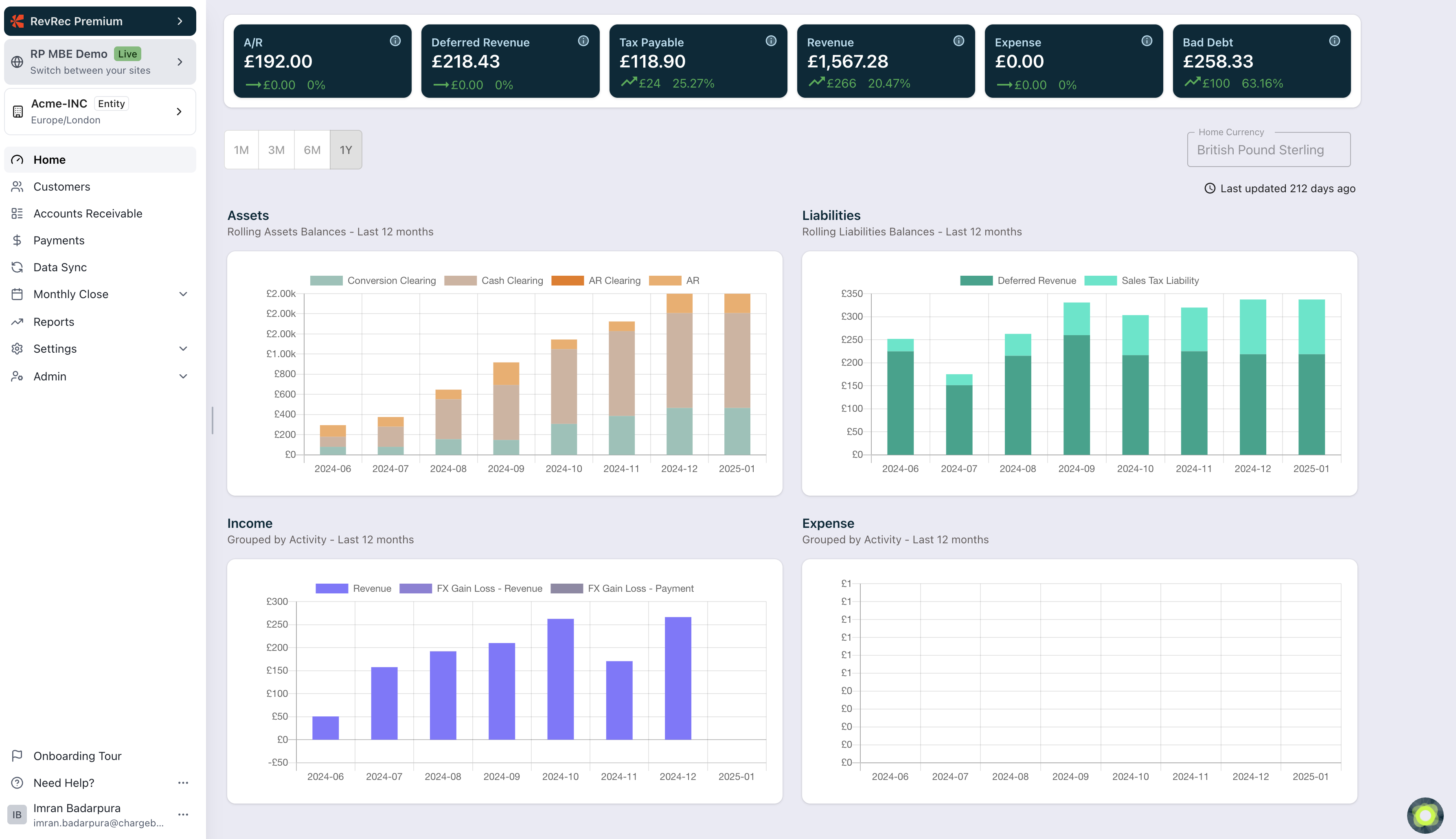Image resolution: width=1456 pixels, height=839 pixels.
Task: Expand the Settings submenu chevron
Action: [x=183, y=349]
